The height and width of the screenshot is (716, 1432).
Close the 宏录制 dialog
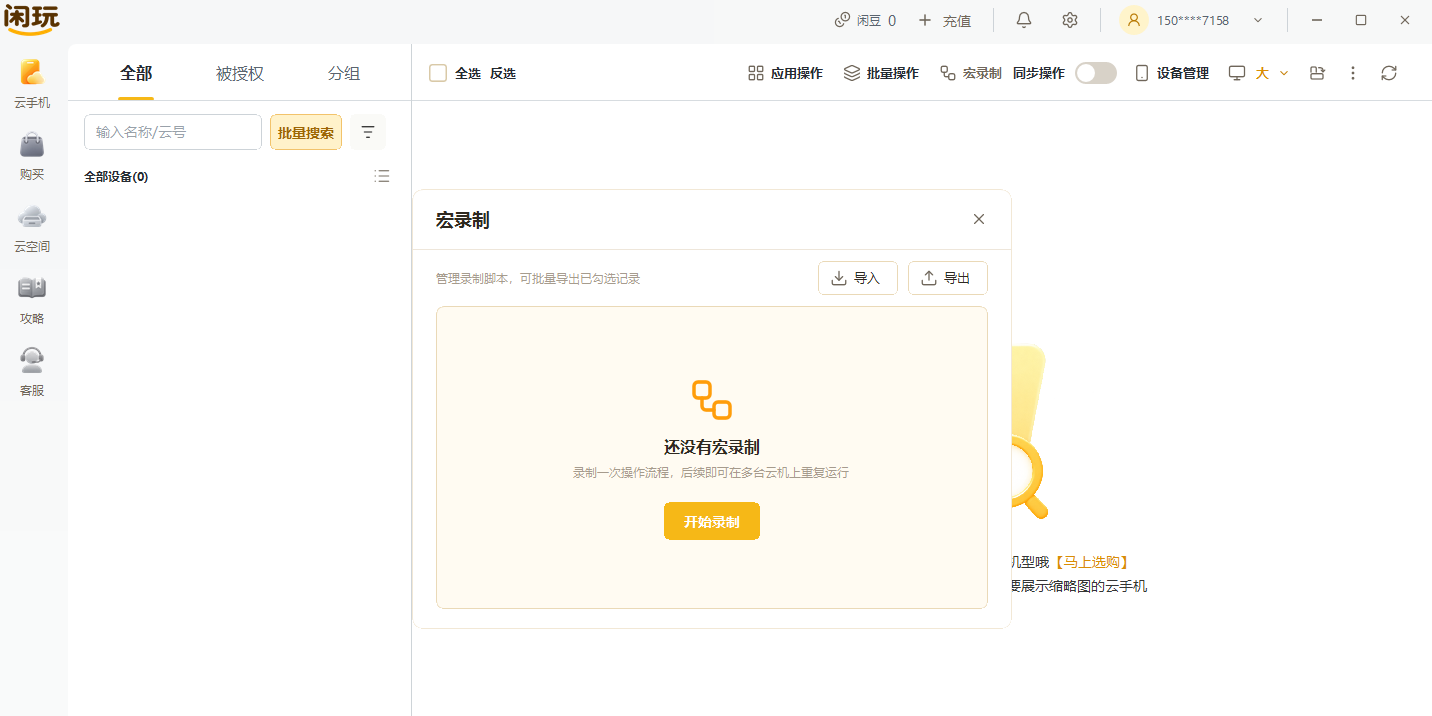tap(979, 219)
